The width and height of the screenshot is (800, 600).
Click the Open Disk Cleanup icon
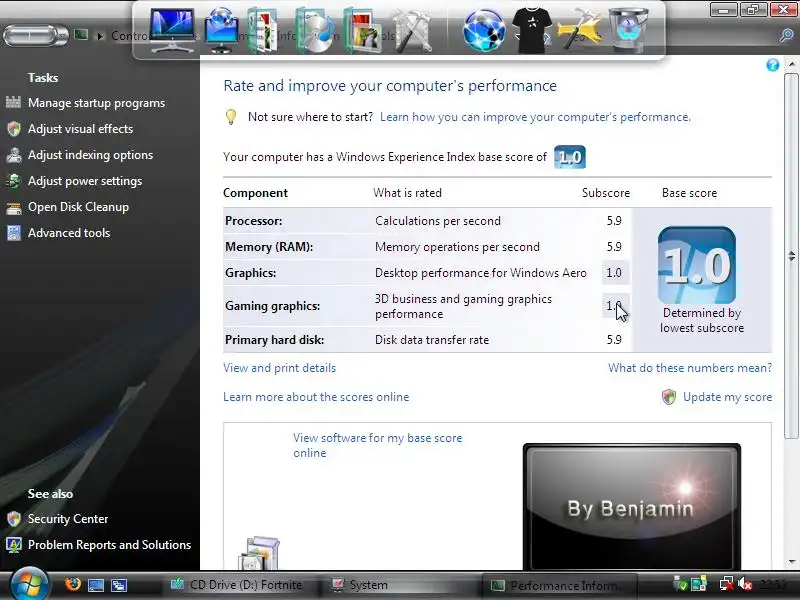pyautogui.click(x=14, y=207)
